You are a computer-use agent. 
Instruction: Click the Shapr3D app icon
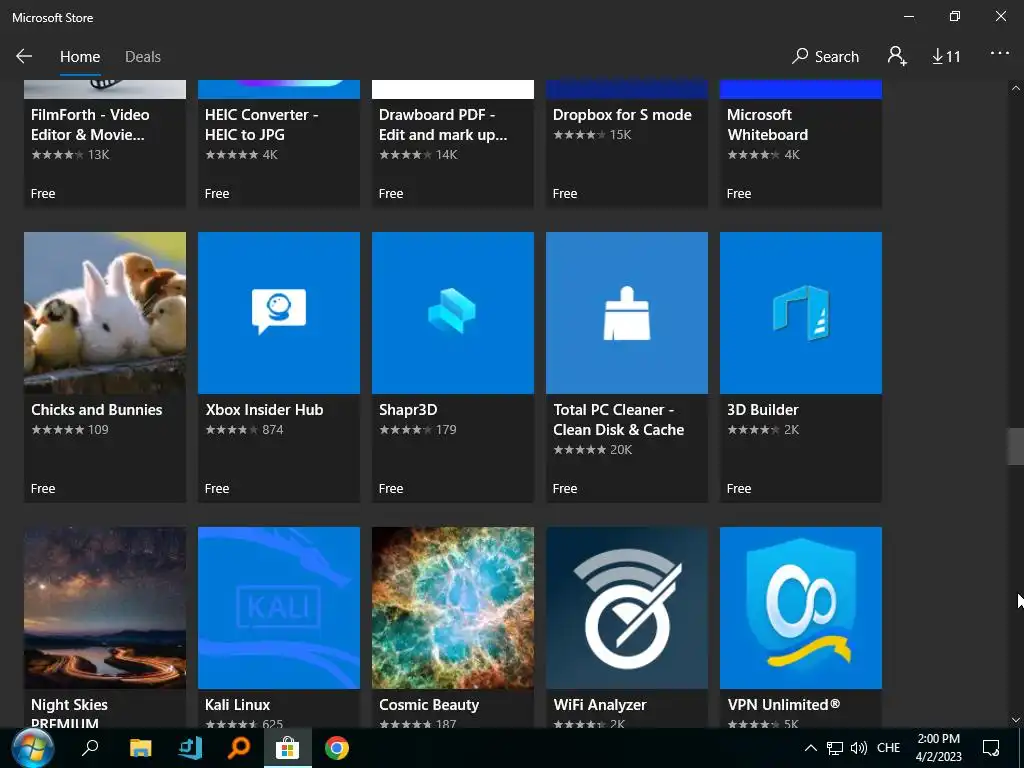tap(453, 313)
